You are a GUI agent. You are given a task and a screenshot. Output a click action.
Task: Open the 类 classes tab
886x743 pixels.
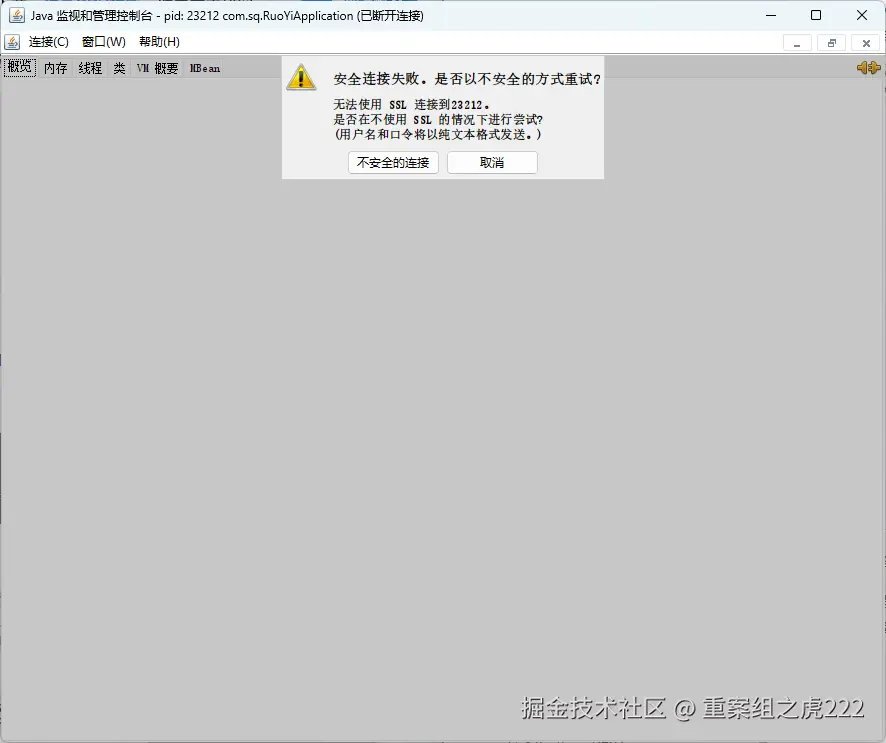[x=119, y=67]
